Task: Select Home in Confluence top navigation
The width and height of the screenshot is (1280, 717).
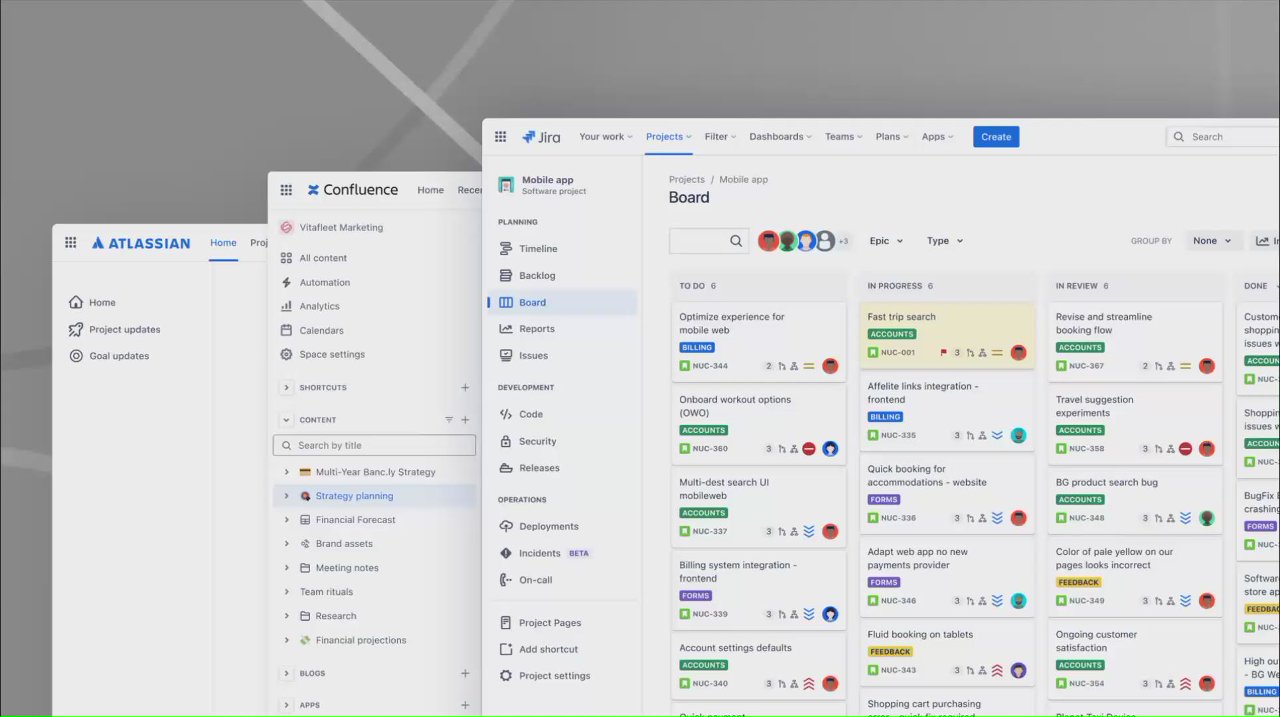Action: pos(430,190)
